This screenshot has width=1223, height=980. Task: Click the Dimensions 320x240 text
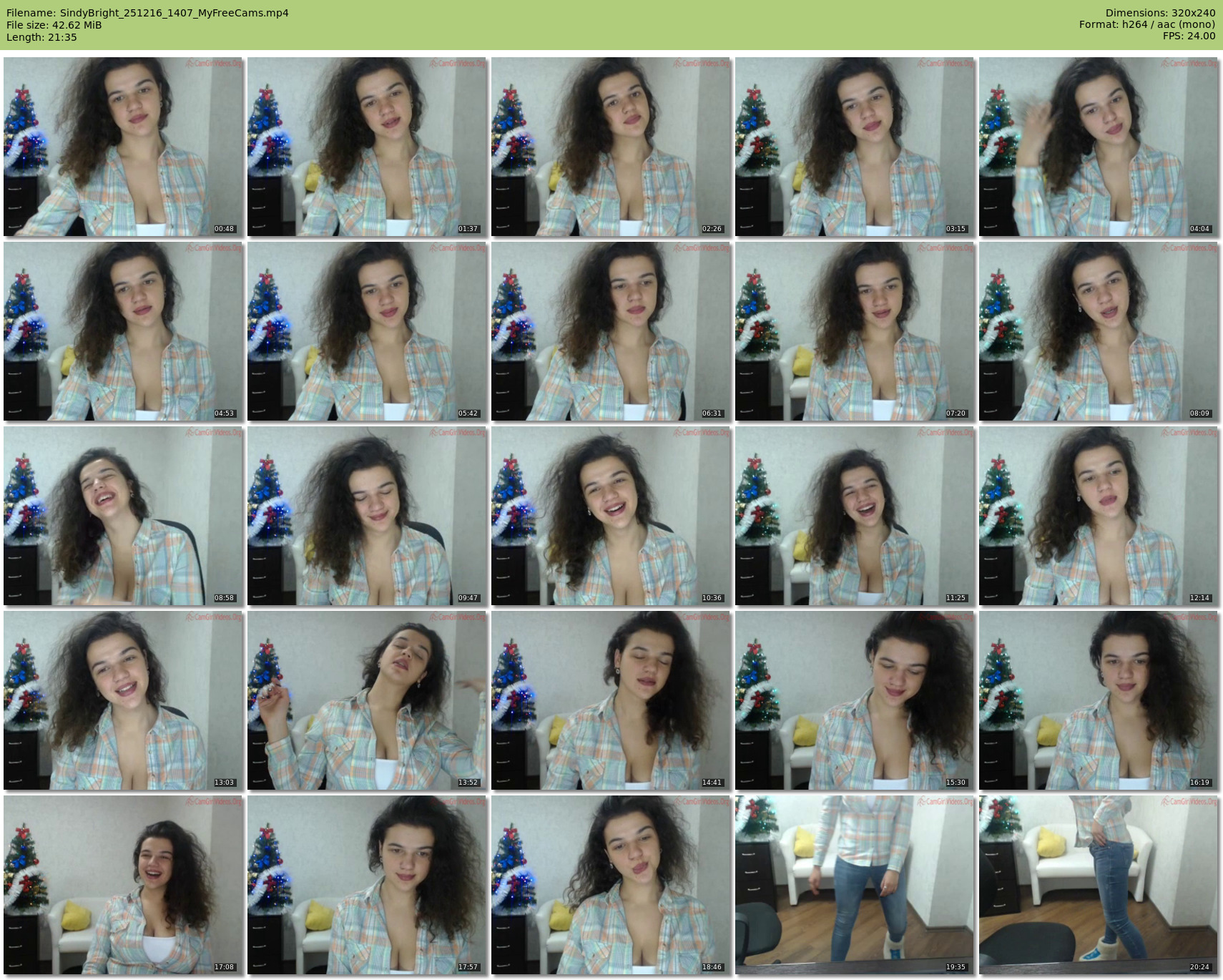coord(1160,13)
